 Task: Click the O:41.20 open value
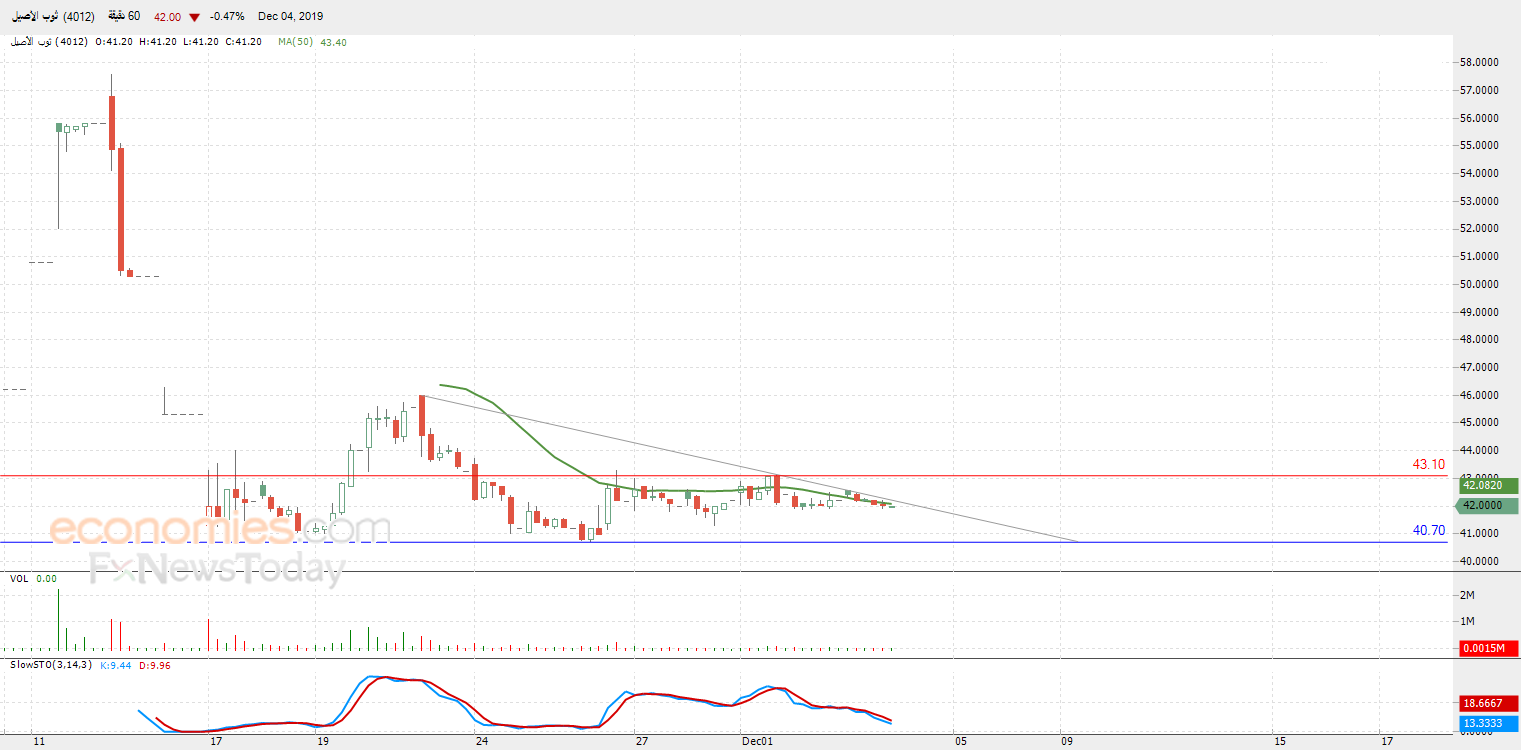click(x=114, y=42)
